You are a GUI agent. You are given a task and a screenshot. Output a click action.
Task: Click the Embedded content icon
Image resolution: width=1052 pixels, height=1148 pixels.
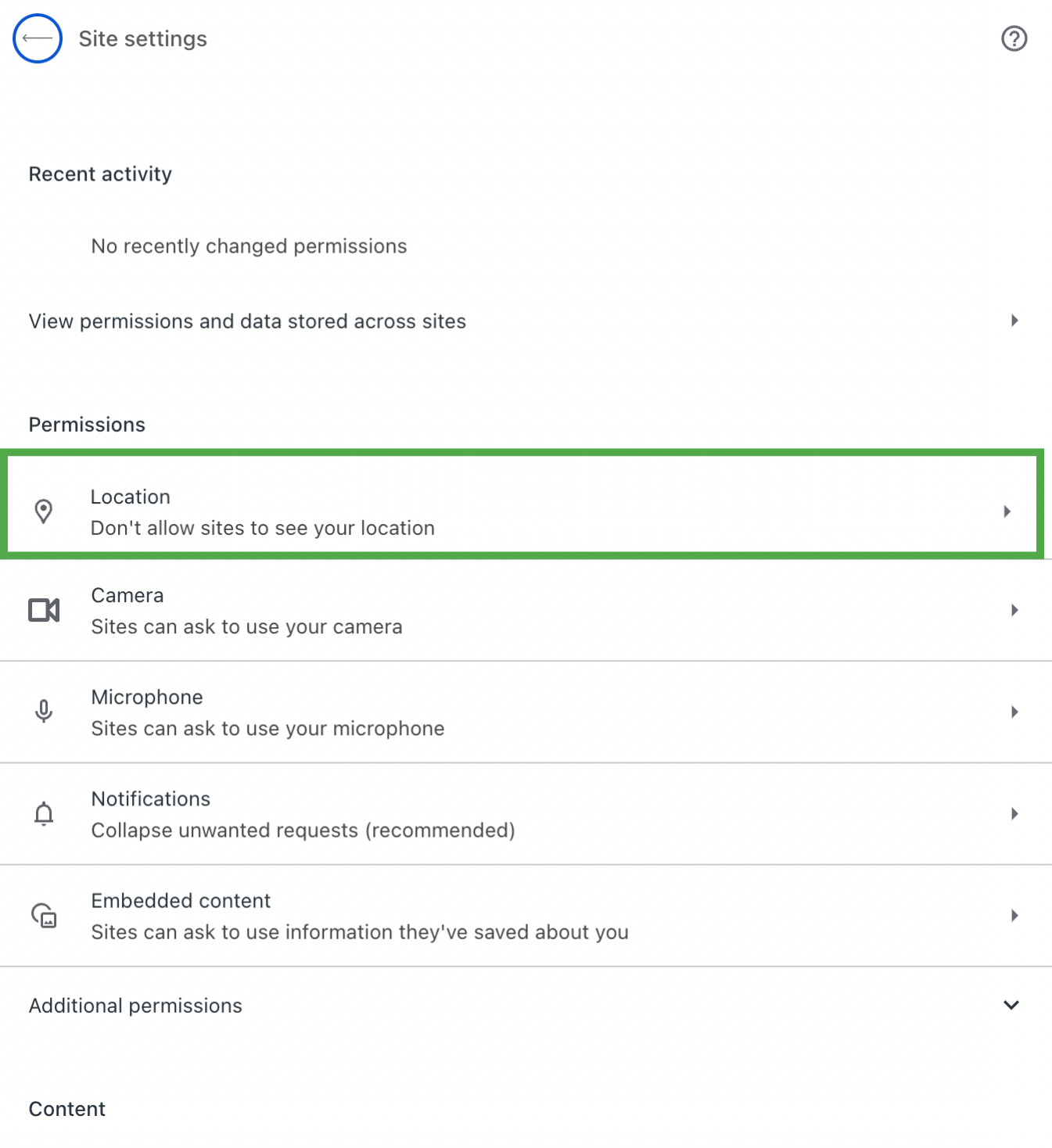(44, 915)
